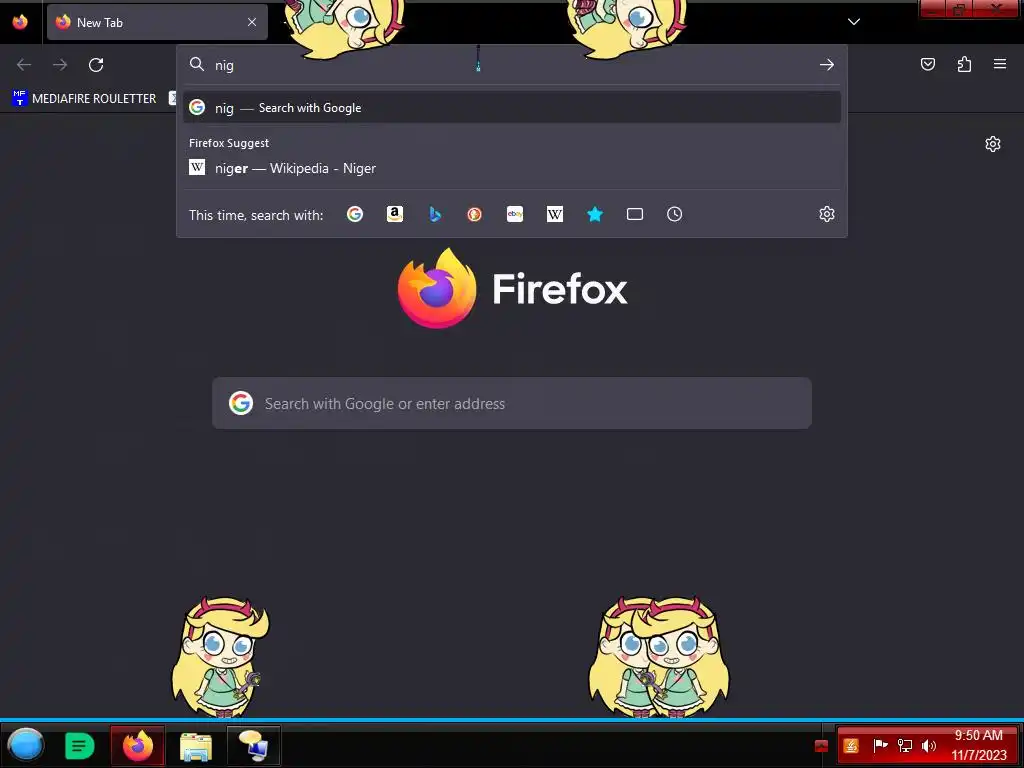Search in open Tabs icon

(x=635, y=214)
